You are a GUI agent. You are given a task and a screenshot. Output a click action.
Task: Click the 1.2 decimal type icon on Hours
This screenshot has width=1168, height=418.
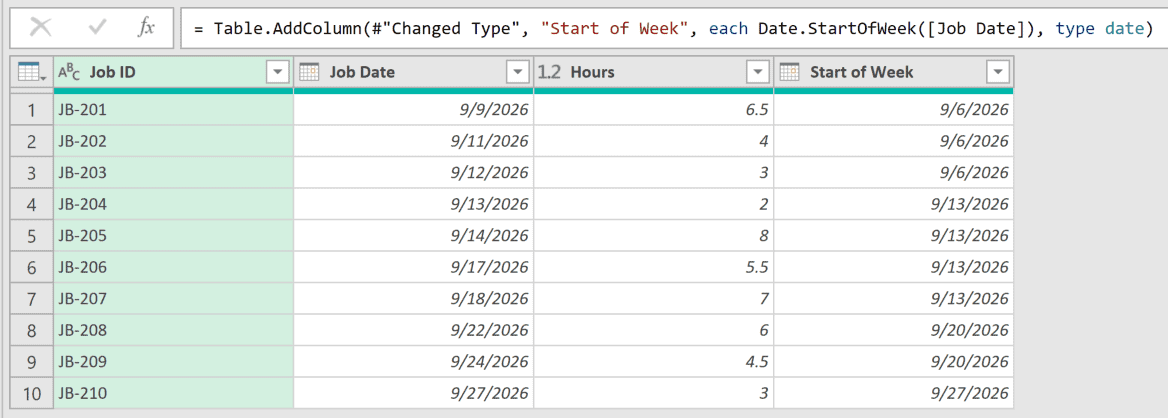[549, 72]
